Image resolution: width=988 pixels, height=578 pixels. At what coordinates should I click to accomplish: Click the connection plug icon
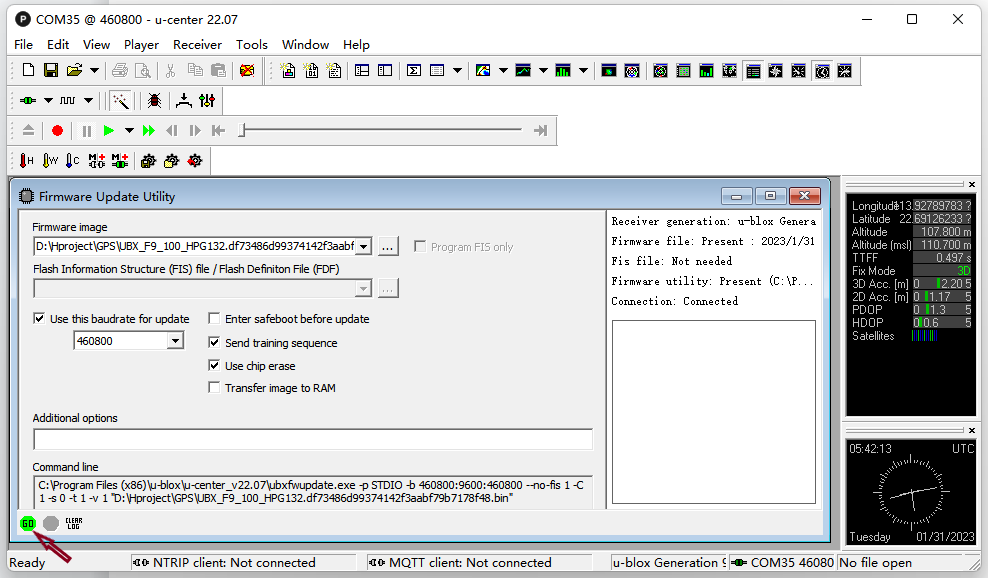coord(28,100)
